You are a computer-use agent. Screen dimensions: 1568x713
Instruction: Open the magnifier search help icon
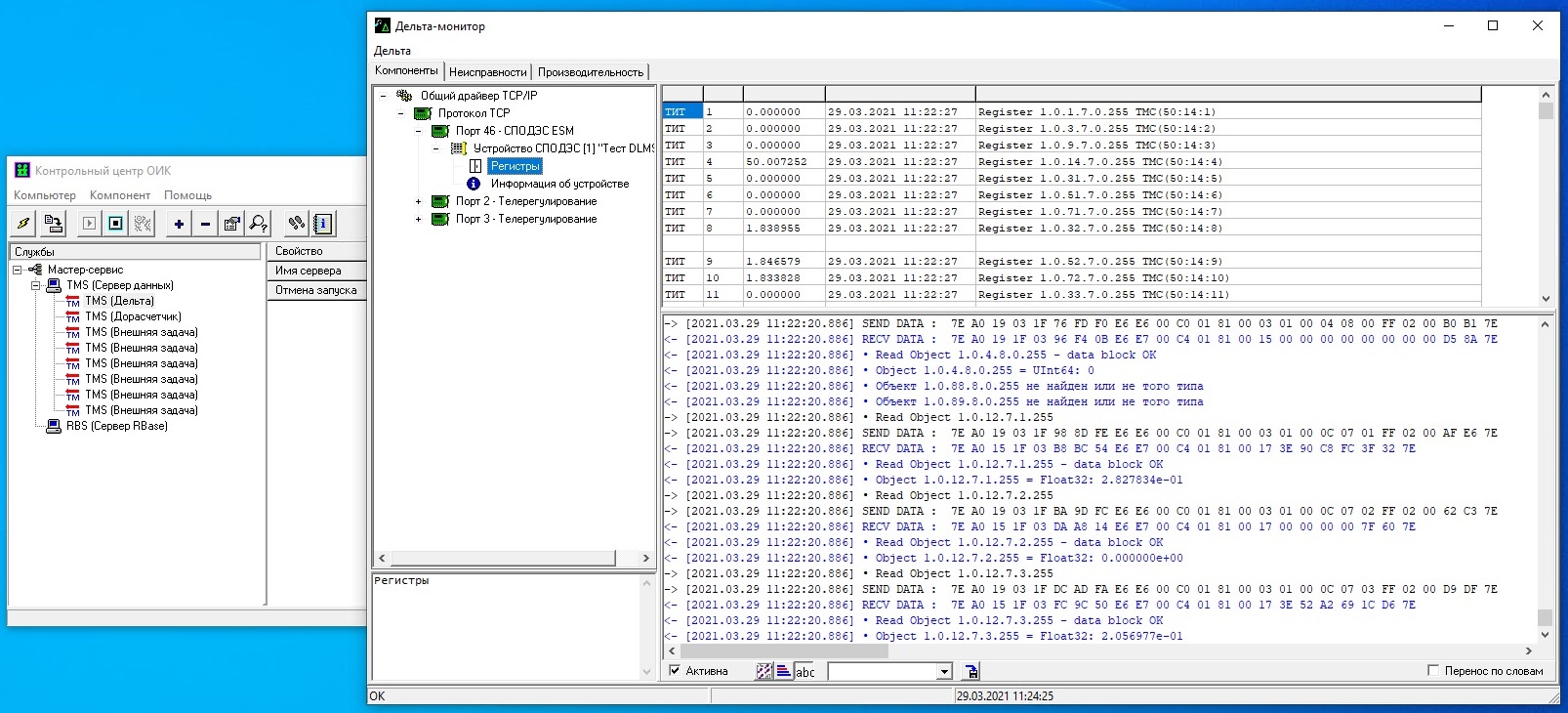258,224
